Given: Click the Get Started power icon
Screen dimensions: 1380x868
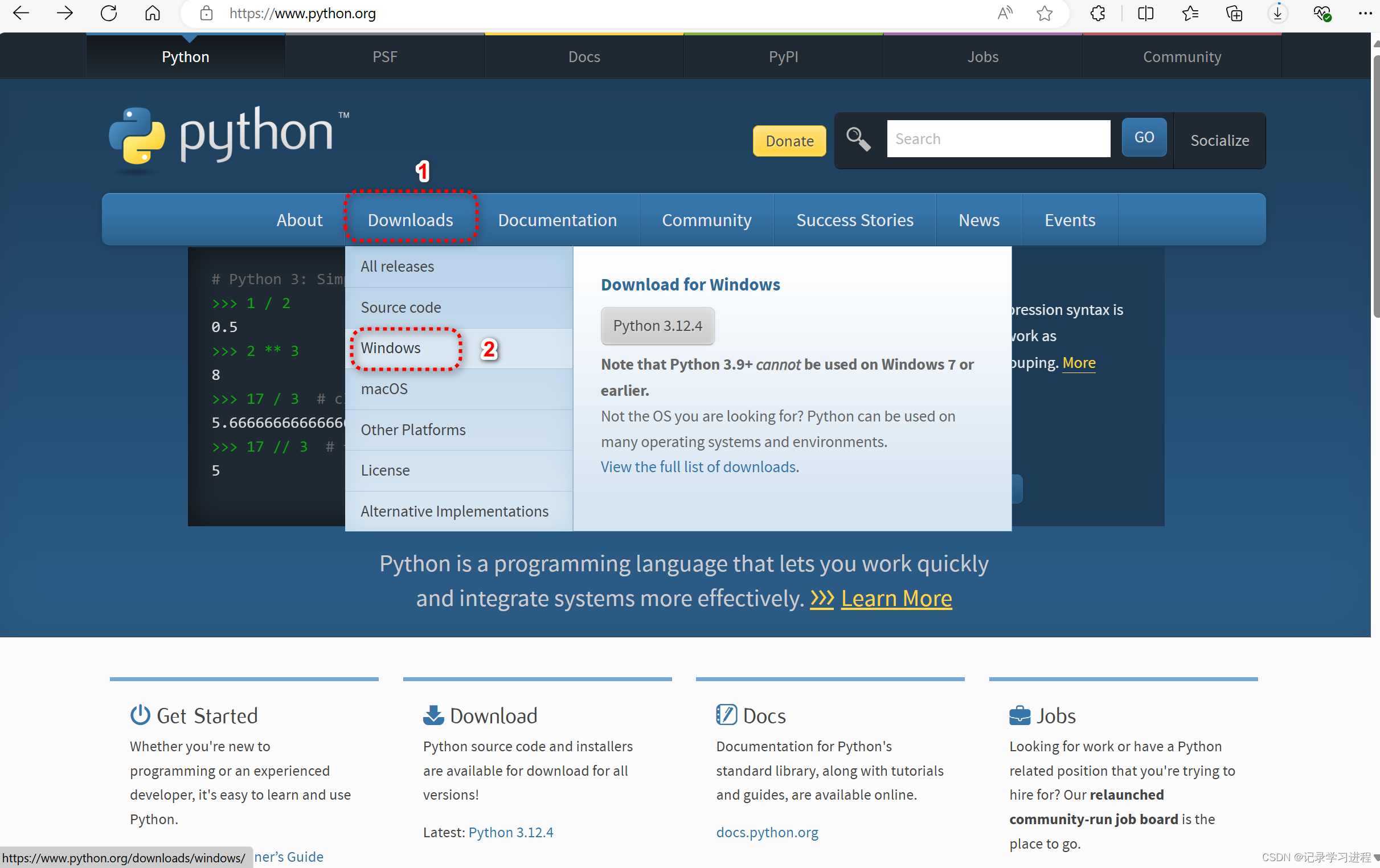Looking at the screenshot, I should [140, 714].
